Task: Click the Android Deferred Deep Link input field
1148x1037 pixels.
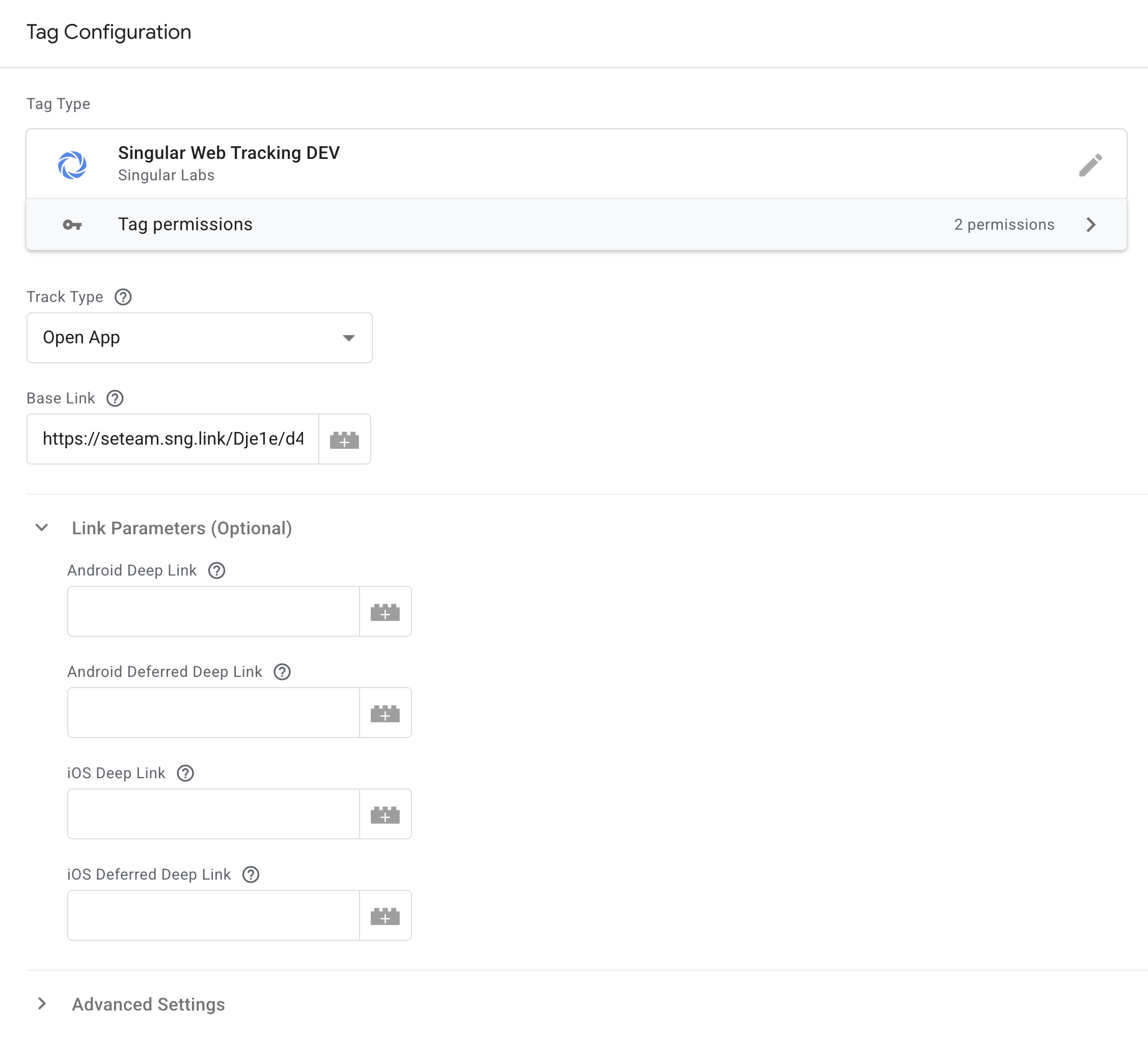Action: [x=213, y=713]
